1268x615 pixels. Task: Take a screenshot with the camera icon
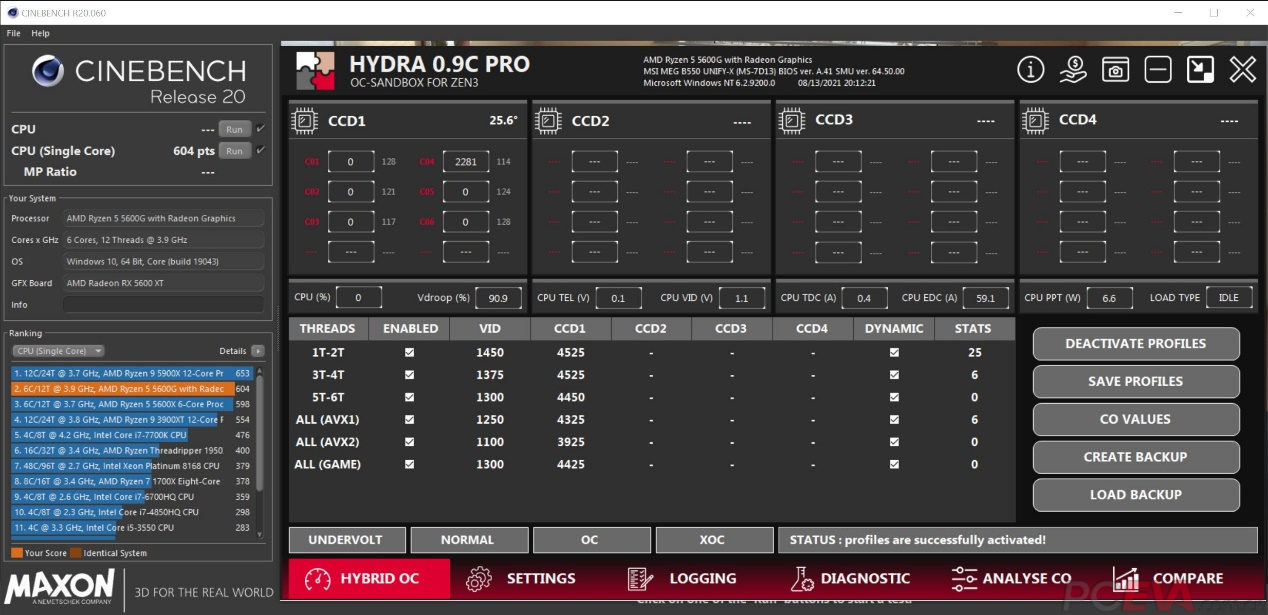tap(1115, 70)
